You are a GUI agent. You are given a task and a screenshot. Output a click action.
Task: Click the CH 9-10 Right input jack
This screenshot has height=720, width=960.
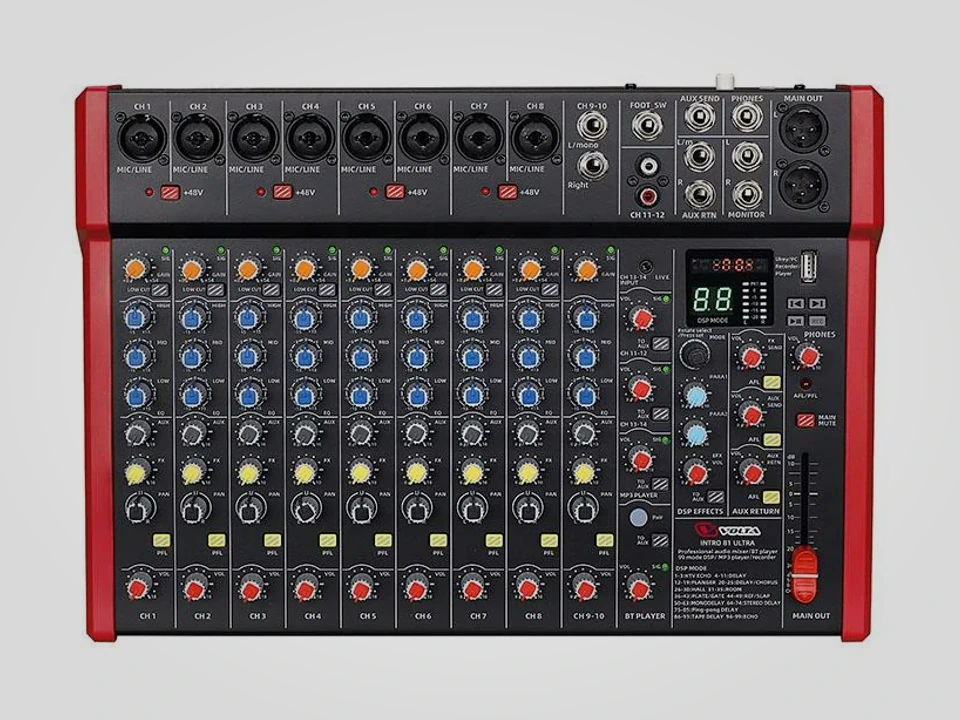click(x=592, y=165)
